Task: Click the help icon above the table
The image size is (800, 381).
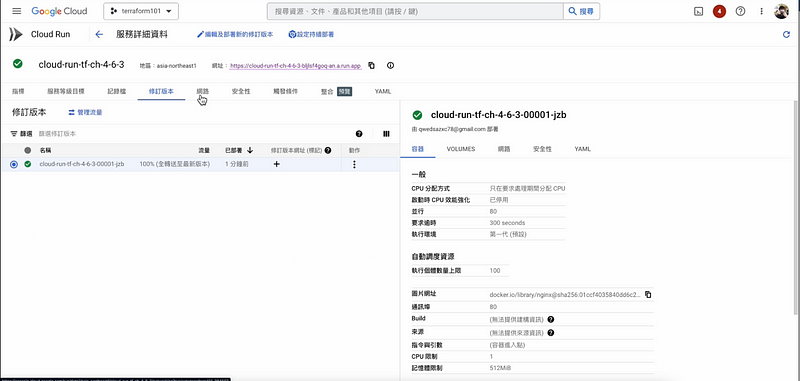Action: 359,134
